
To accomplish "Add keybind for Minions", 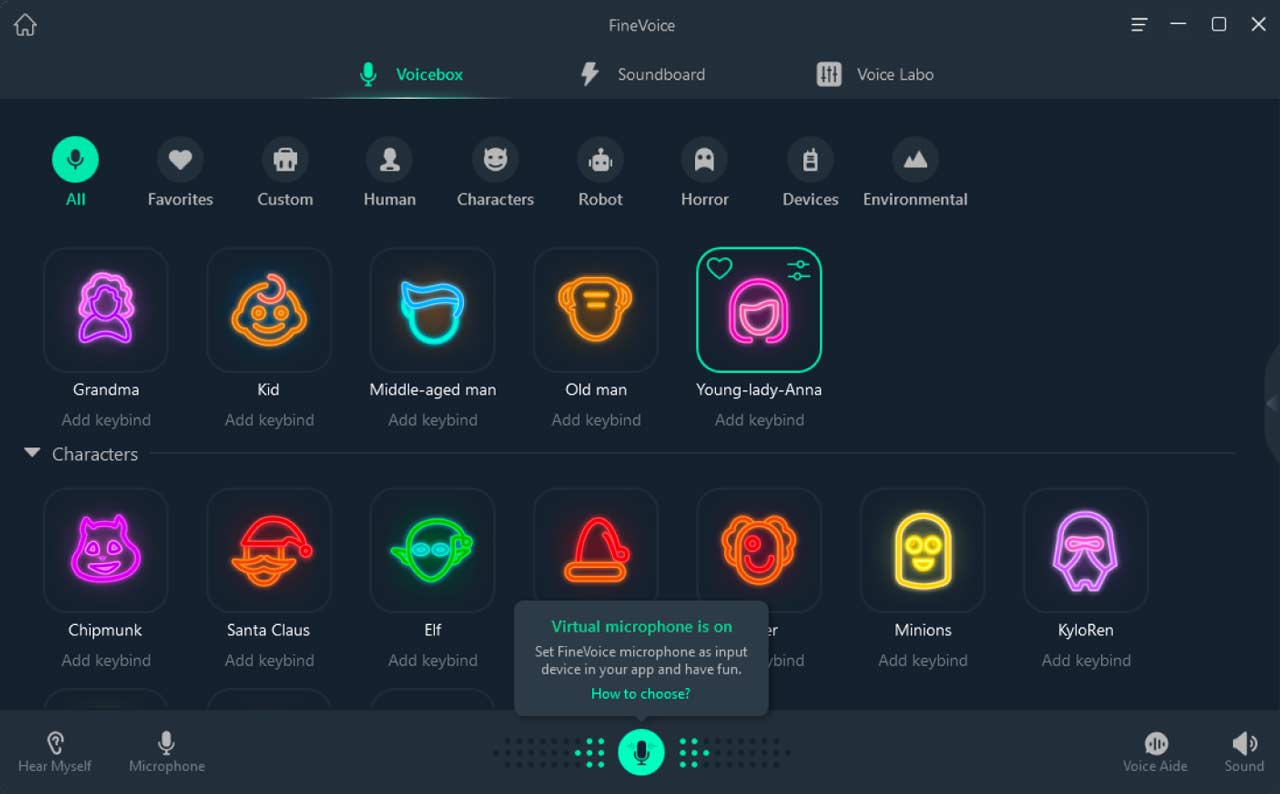I will 923,660.
